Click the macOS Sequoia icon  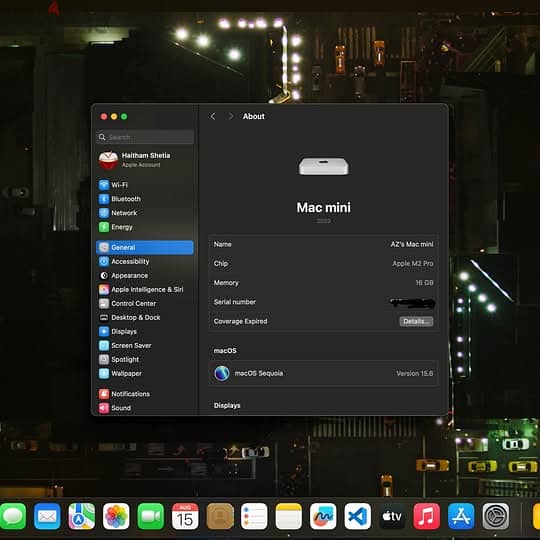pyautogui.click(x=222, y=373)
